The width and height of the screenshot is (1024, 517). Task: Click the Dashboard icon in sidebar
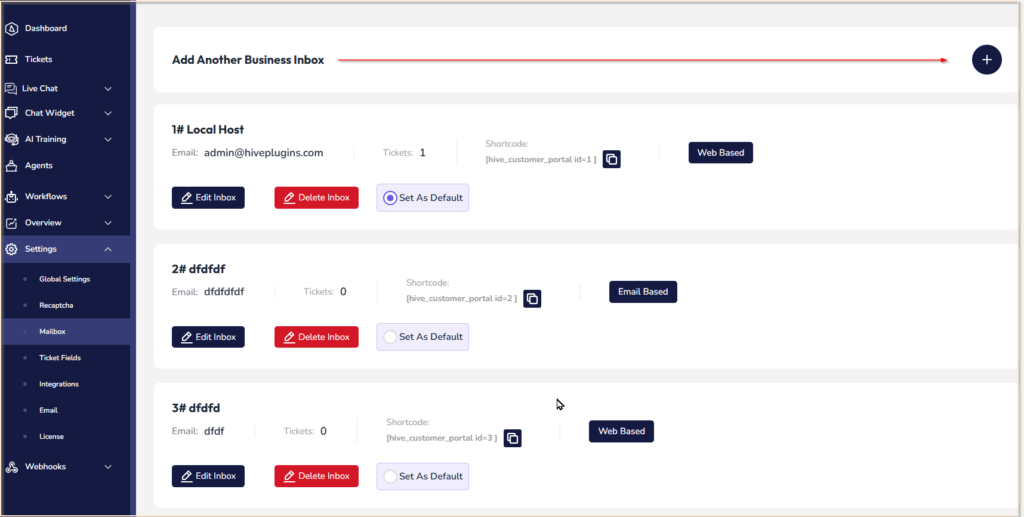[x=11, y=29]
